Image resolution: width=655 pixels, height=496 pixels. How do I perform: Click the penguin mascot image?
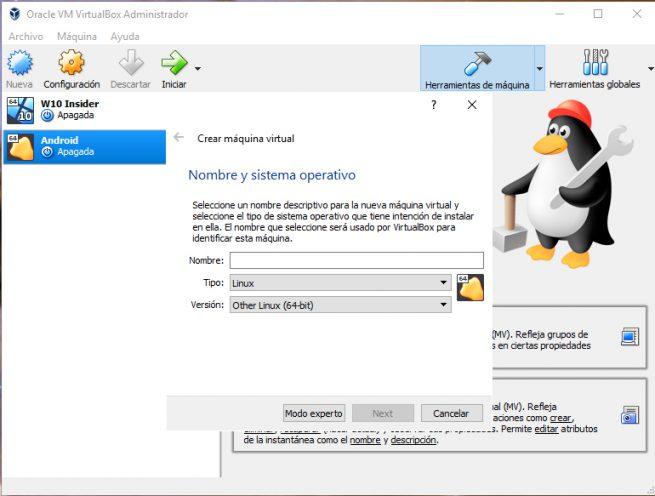click(564, 184)
